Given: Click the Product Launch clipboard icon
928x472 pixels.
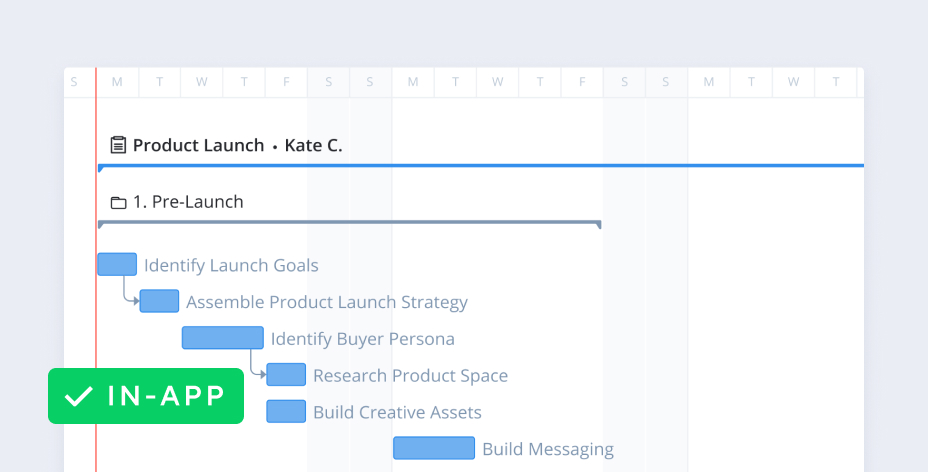Looking at the screenshot, I should click(118, 145).
